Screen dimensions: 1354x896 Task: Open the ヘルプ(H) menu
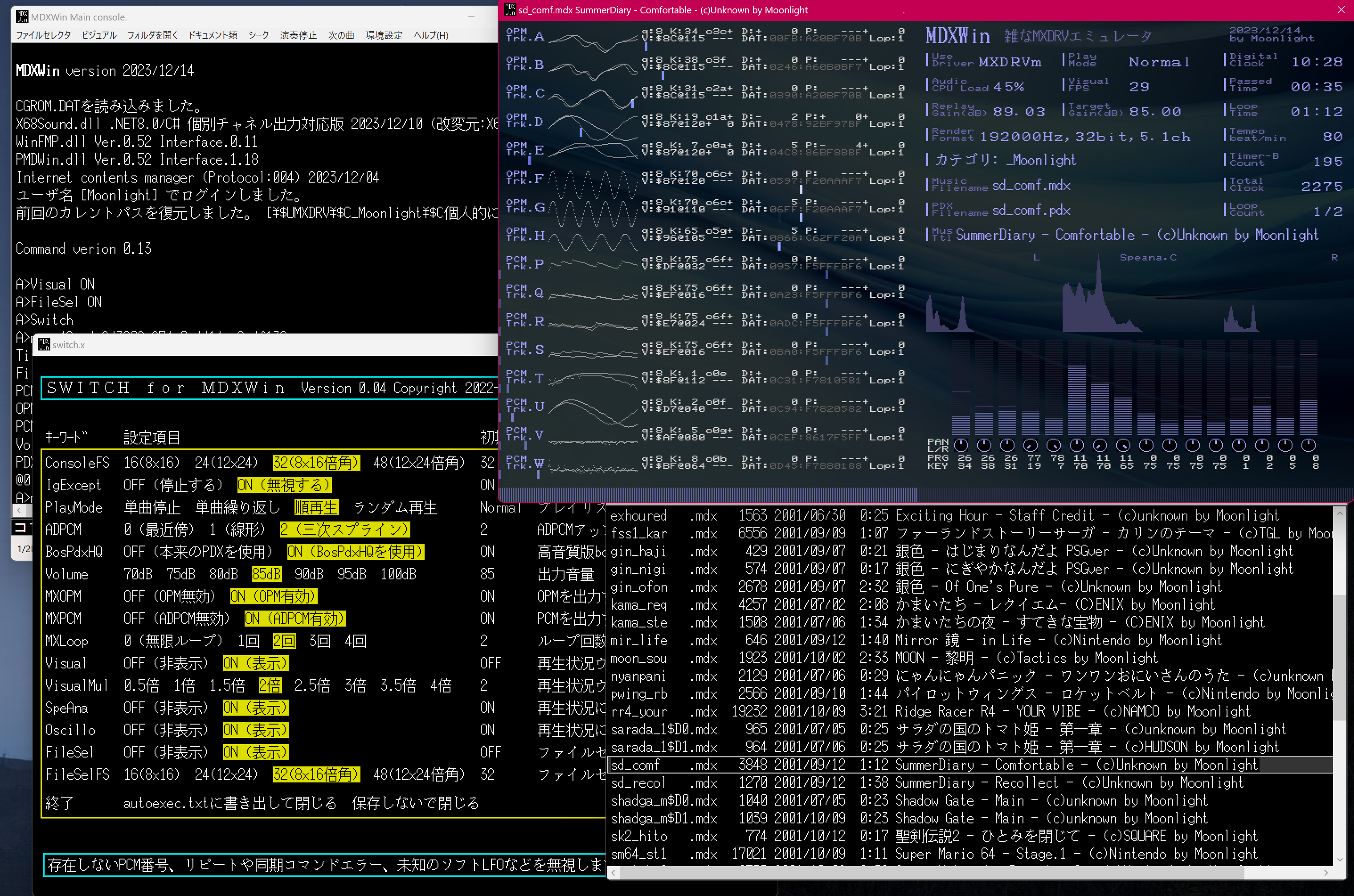point(431,36)
